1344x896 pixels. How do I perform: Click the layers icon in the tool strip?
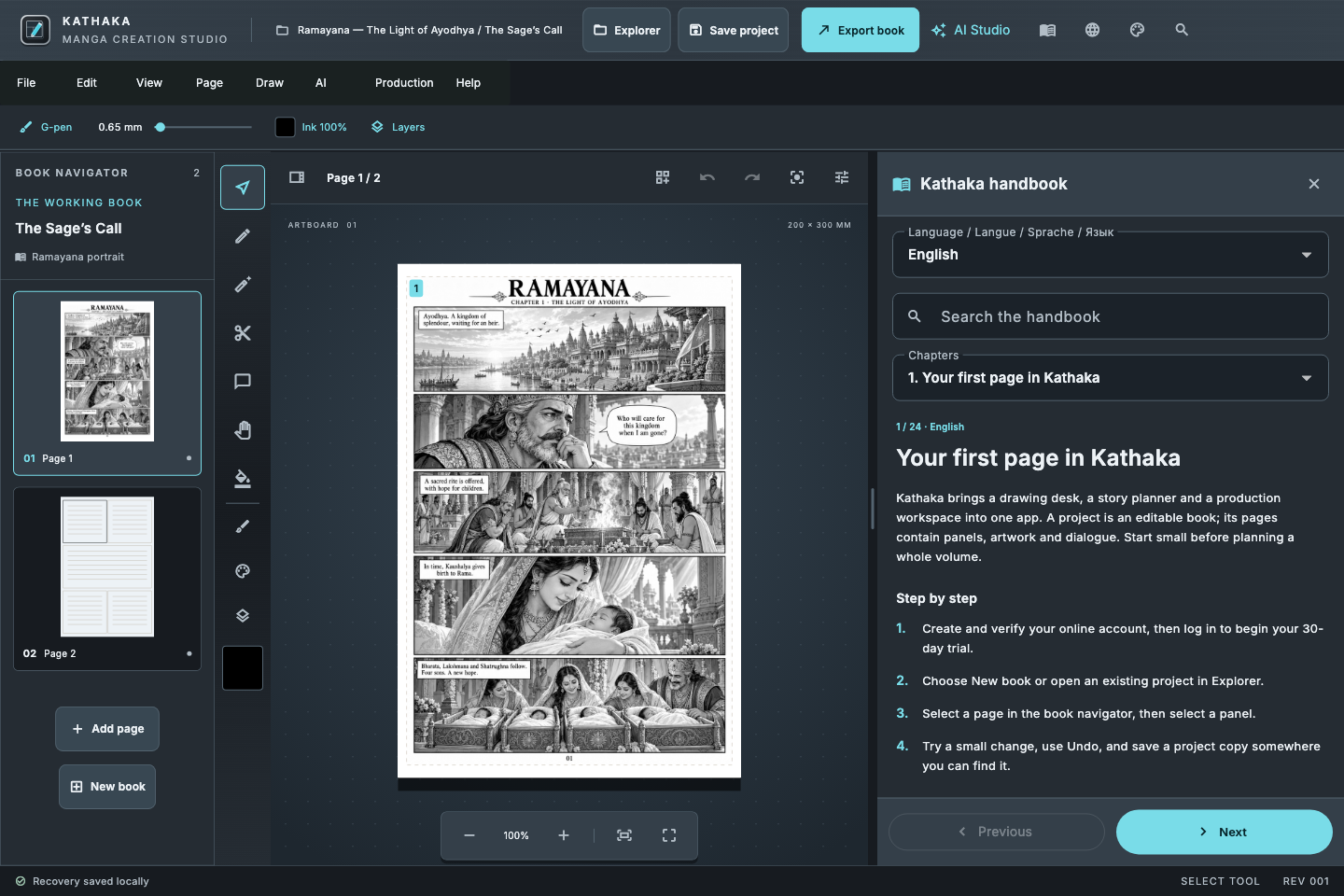click(243, 616)
